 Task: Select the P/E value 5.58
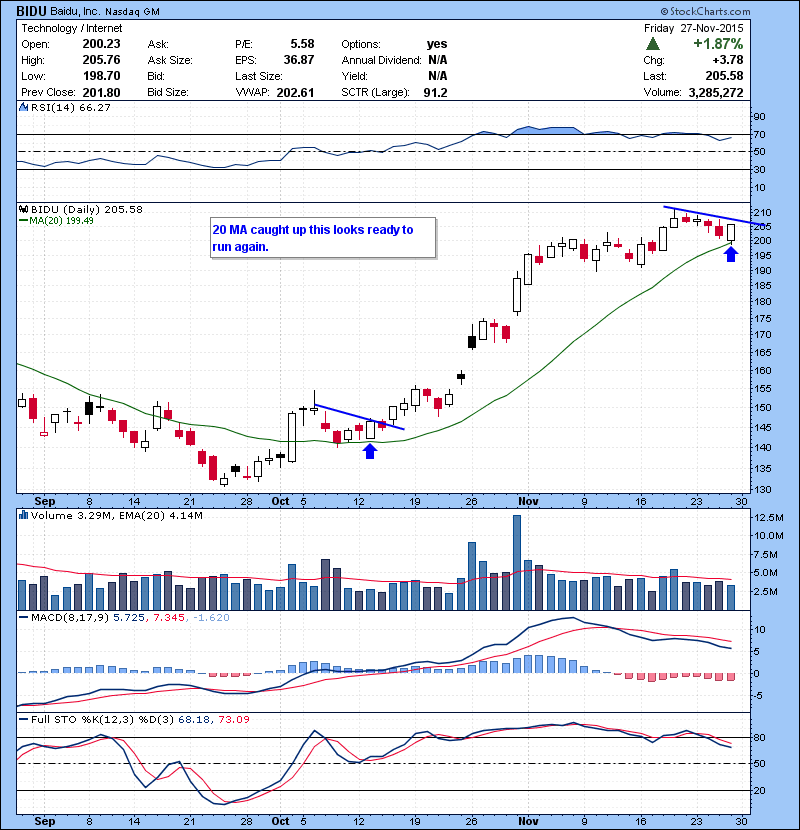(x=302, y=44)
